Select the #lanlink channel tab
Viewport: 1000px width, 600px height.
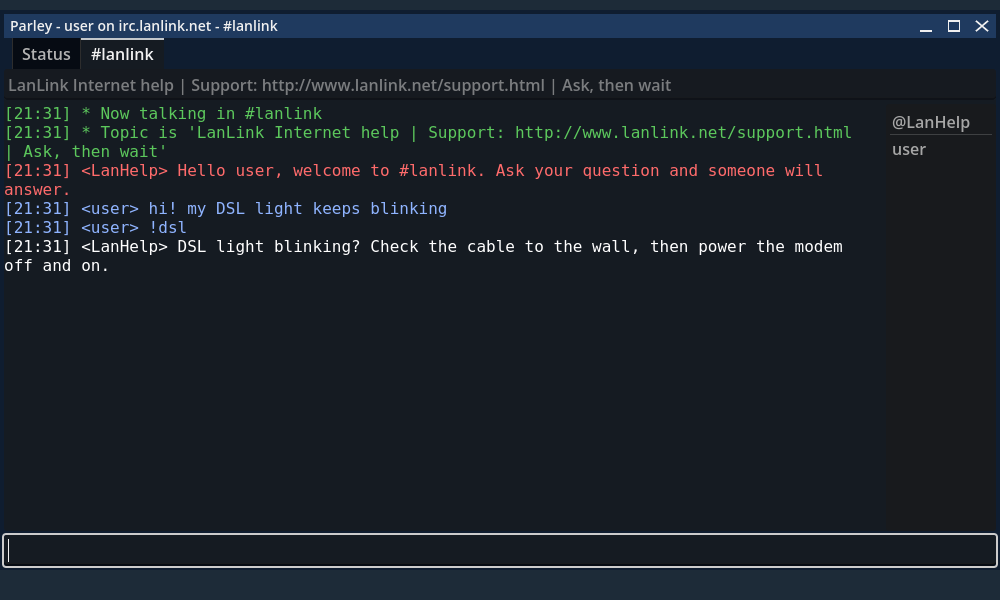122,54
